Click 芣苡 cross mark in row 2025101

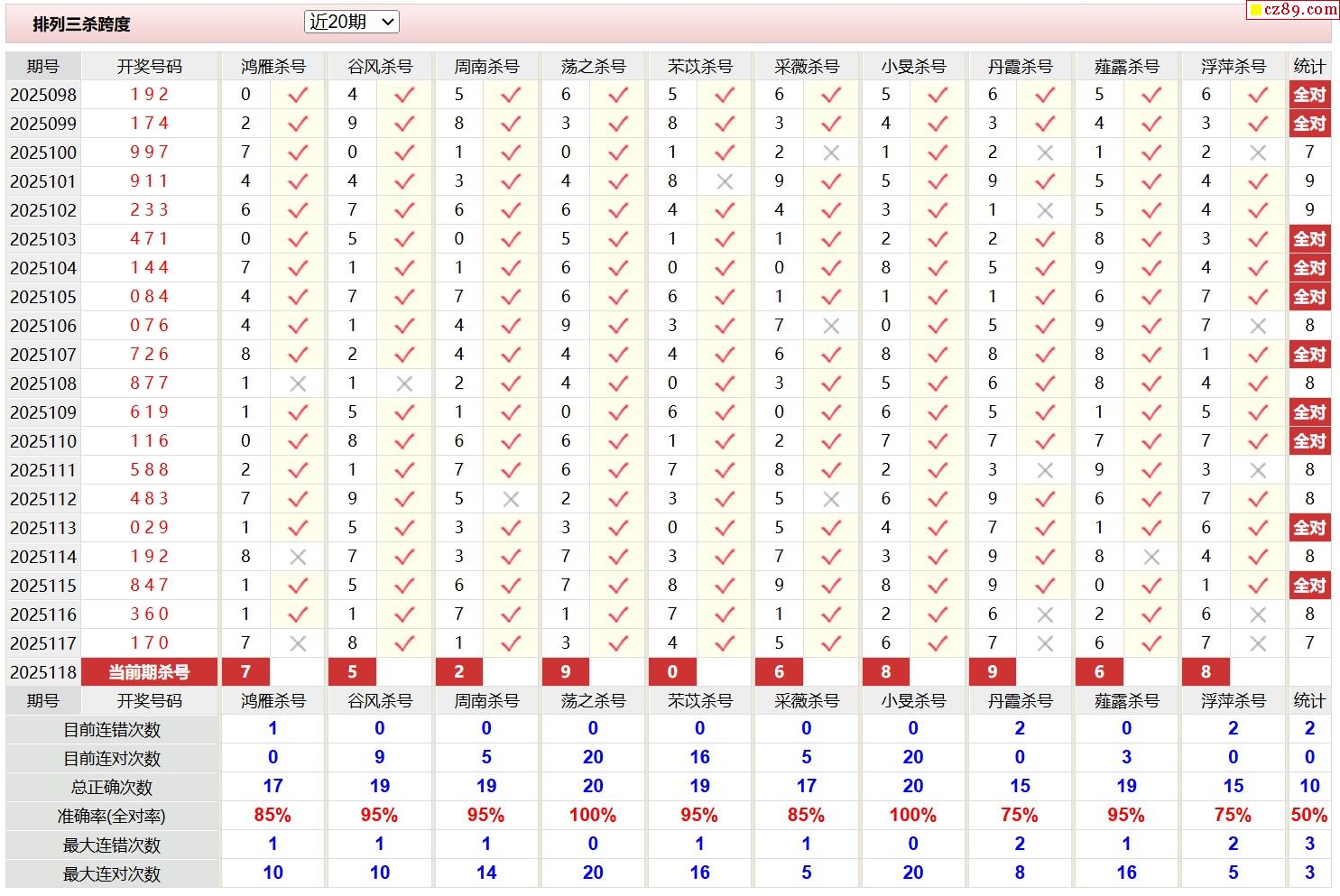click(725, 182)
